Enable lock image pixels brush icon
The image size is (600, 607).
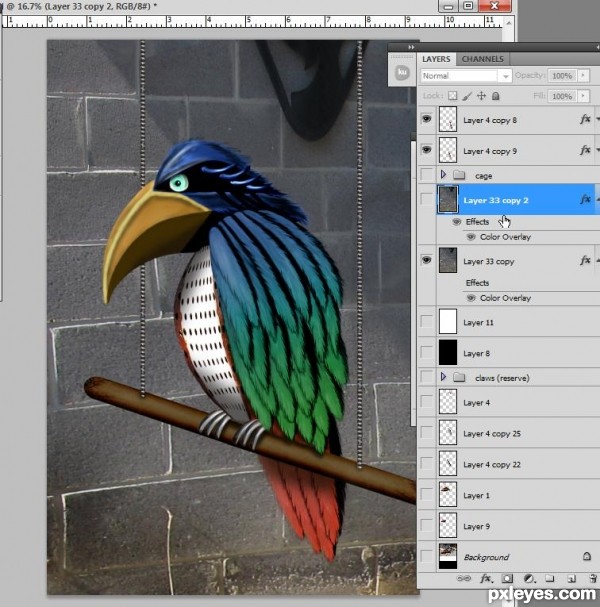pyautogui.click(x=467, y=96)
